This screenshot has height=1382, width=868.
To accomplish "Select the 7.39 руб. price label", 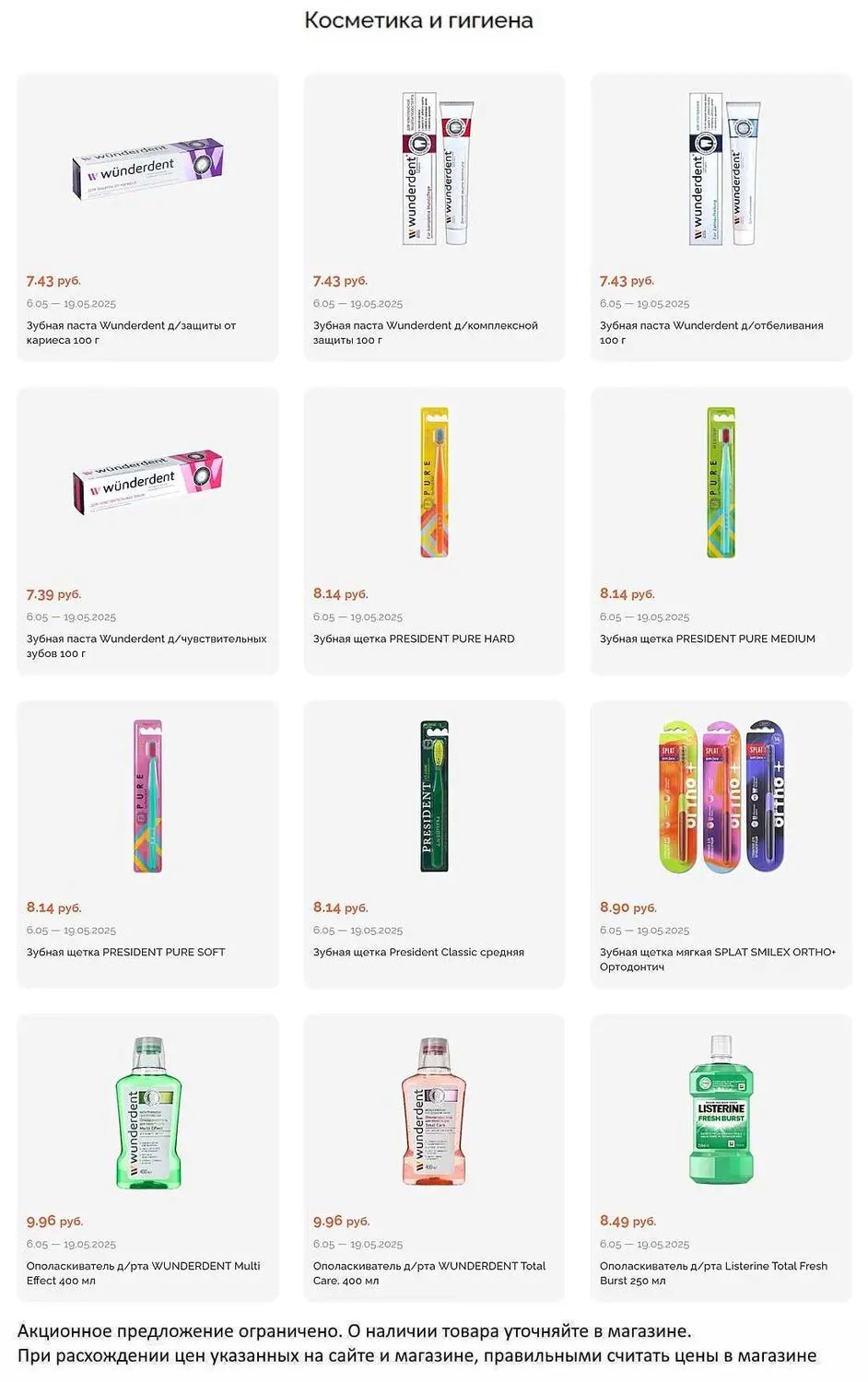I will (x=53, y=594).
